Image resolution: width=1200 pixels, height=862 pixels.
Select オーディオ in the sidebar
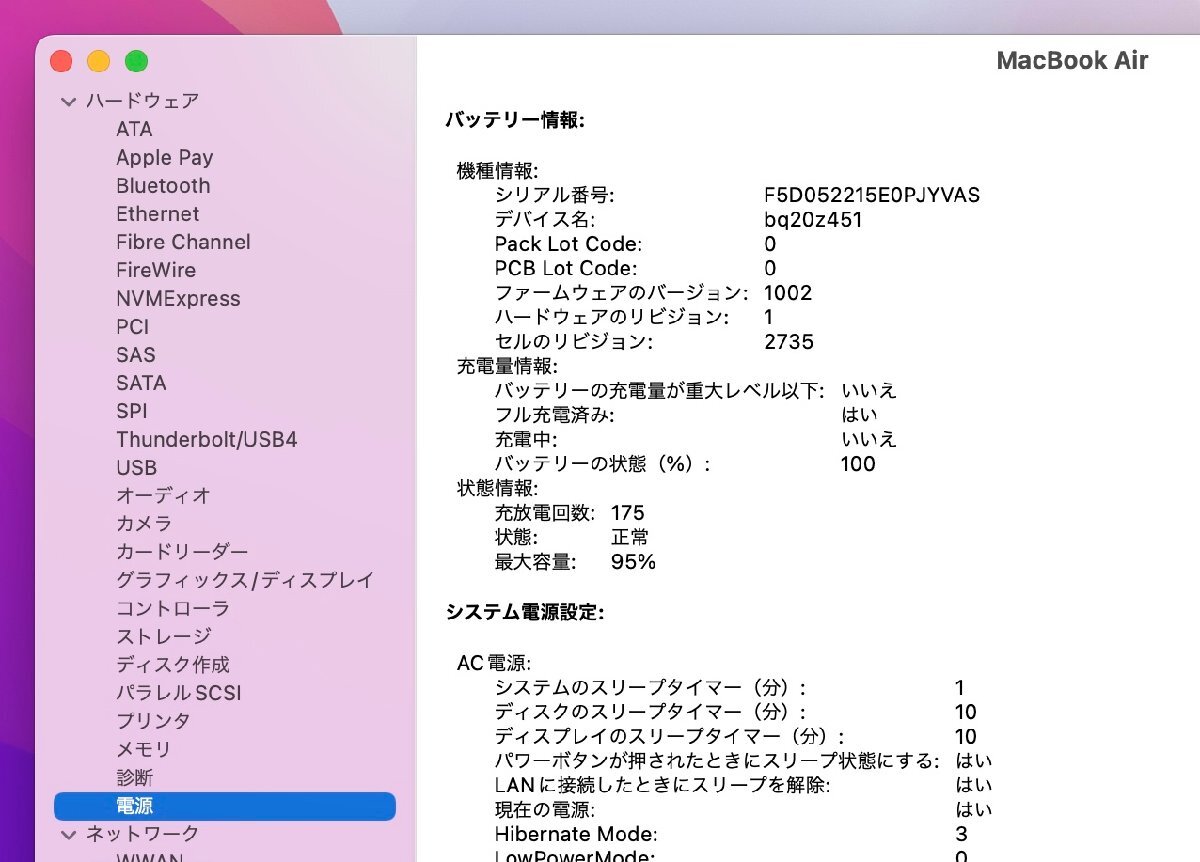(x=163, y=495)
